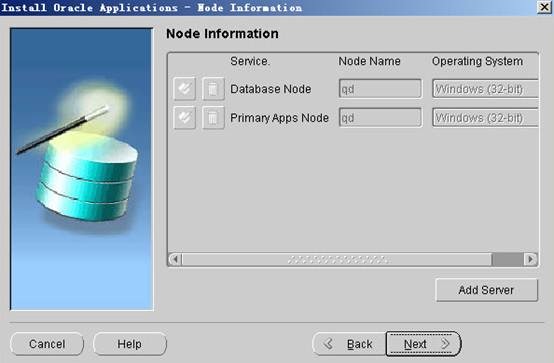The width and height of the screenshot is (554, 363).
Task: Click the Node Name column header
Action: [369, 61]
